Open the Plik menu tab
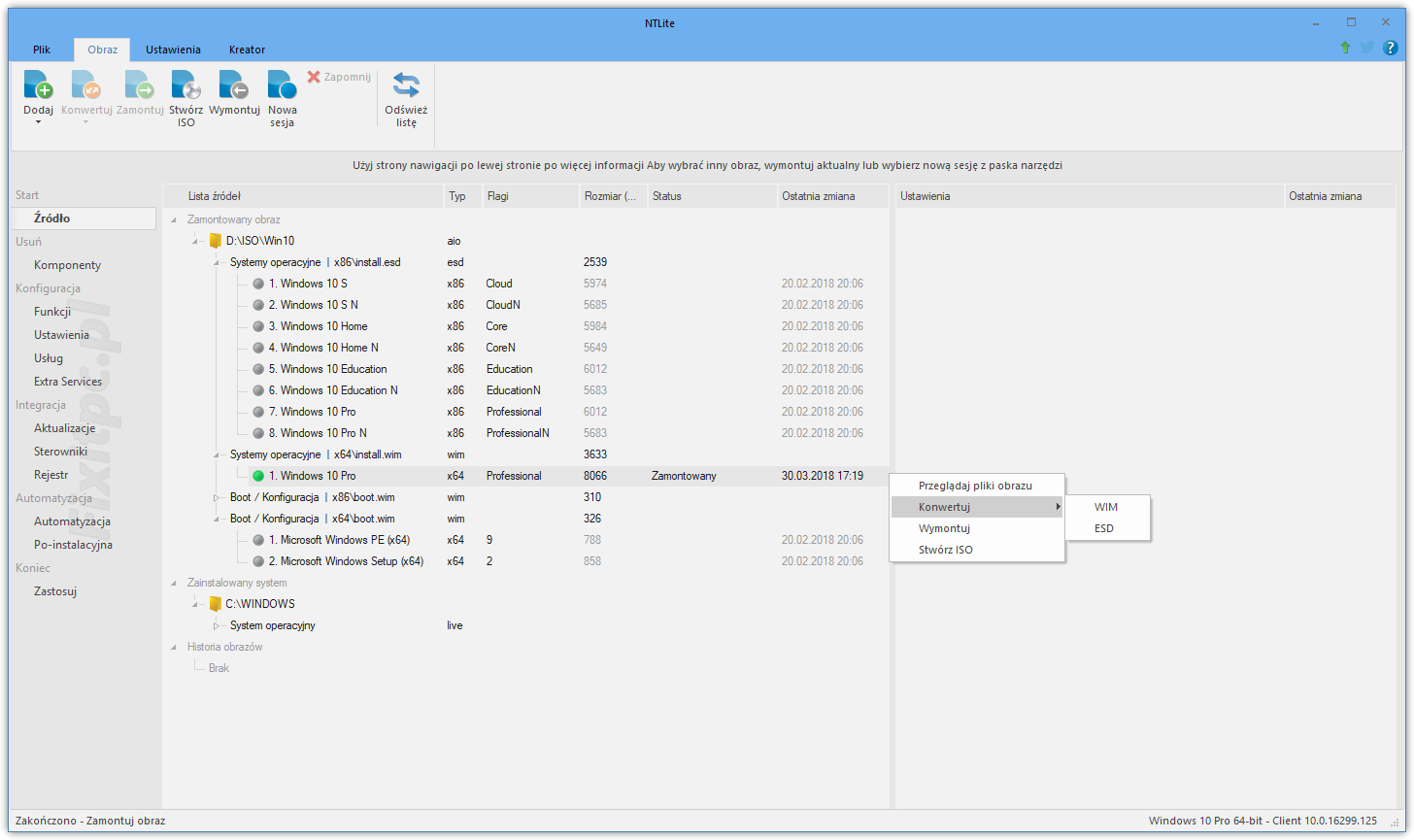The image size is (1414, 840). click(x=42, y=50)
